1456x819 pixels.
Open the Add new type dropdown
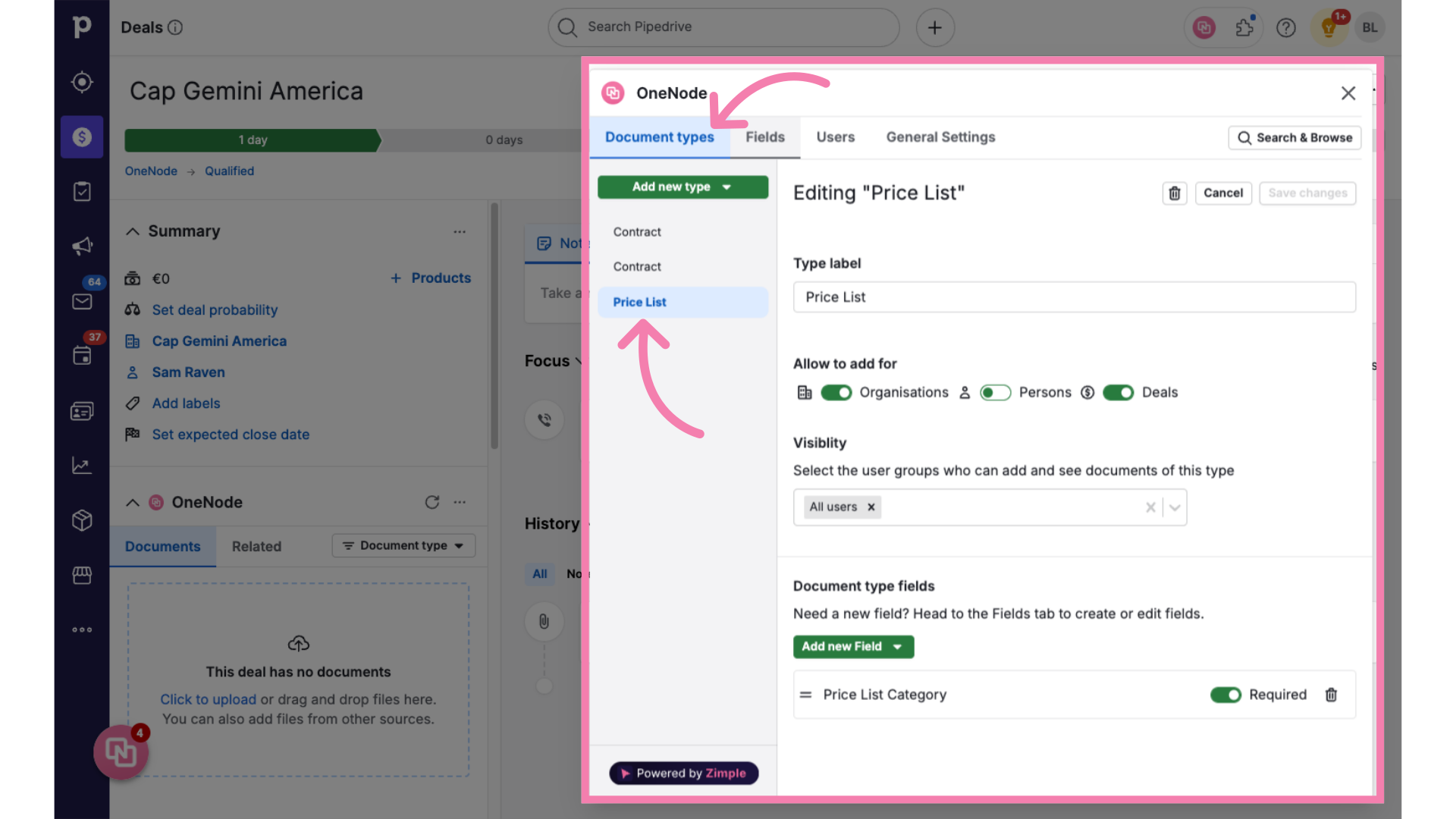point(682,187)
